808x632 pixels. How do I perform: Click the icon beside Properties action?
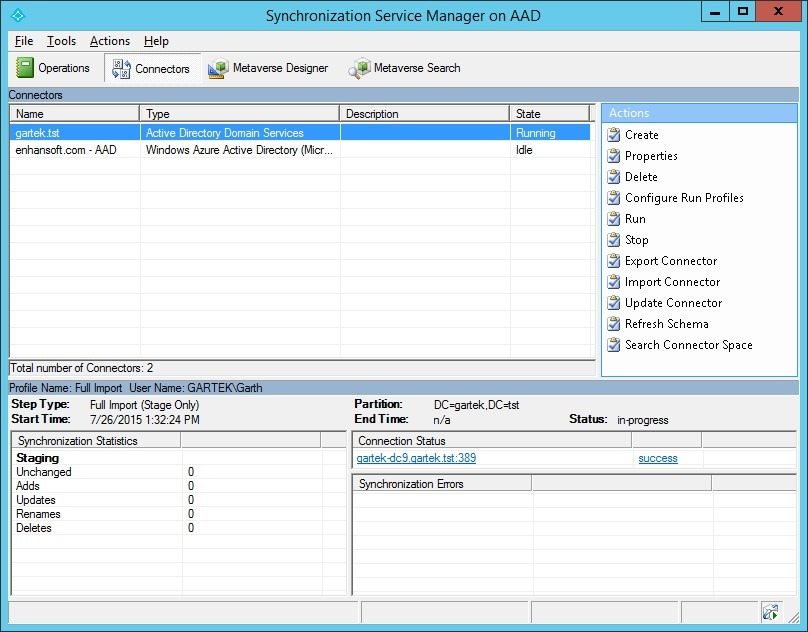614,156
